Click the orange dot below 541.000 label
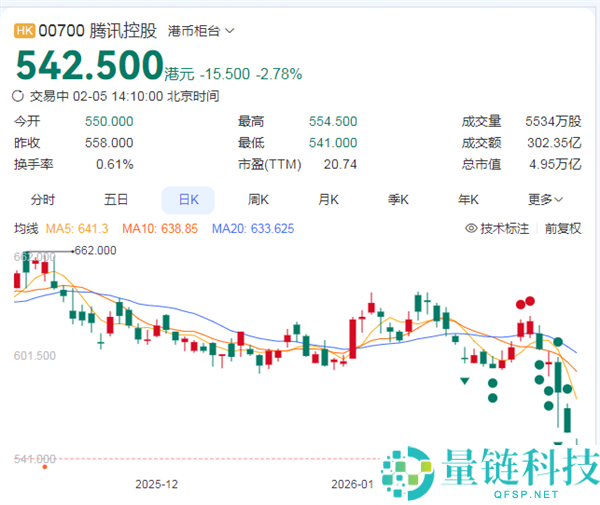This screenshot has width=600, height=505. pos(45,467)
